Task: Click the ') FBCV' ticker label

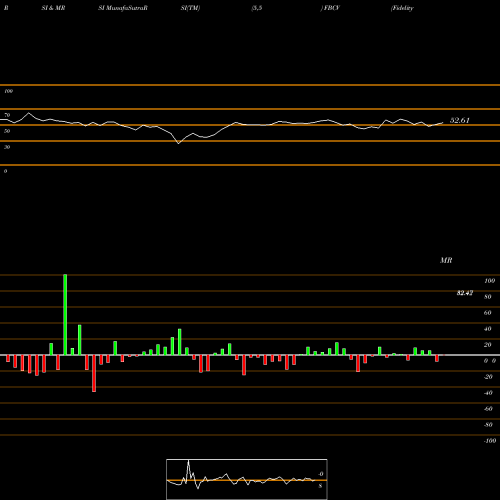Action: (x=330, y=8)
